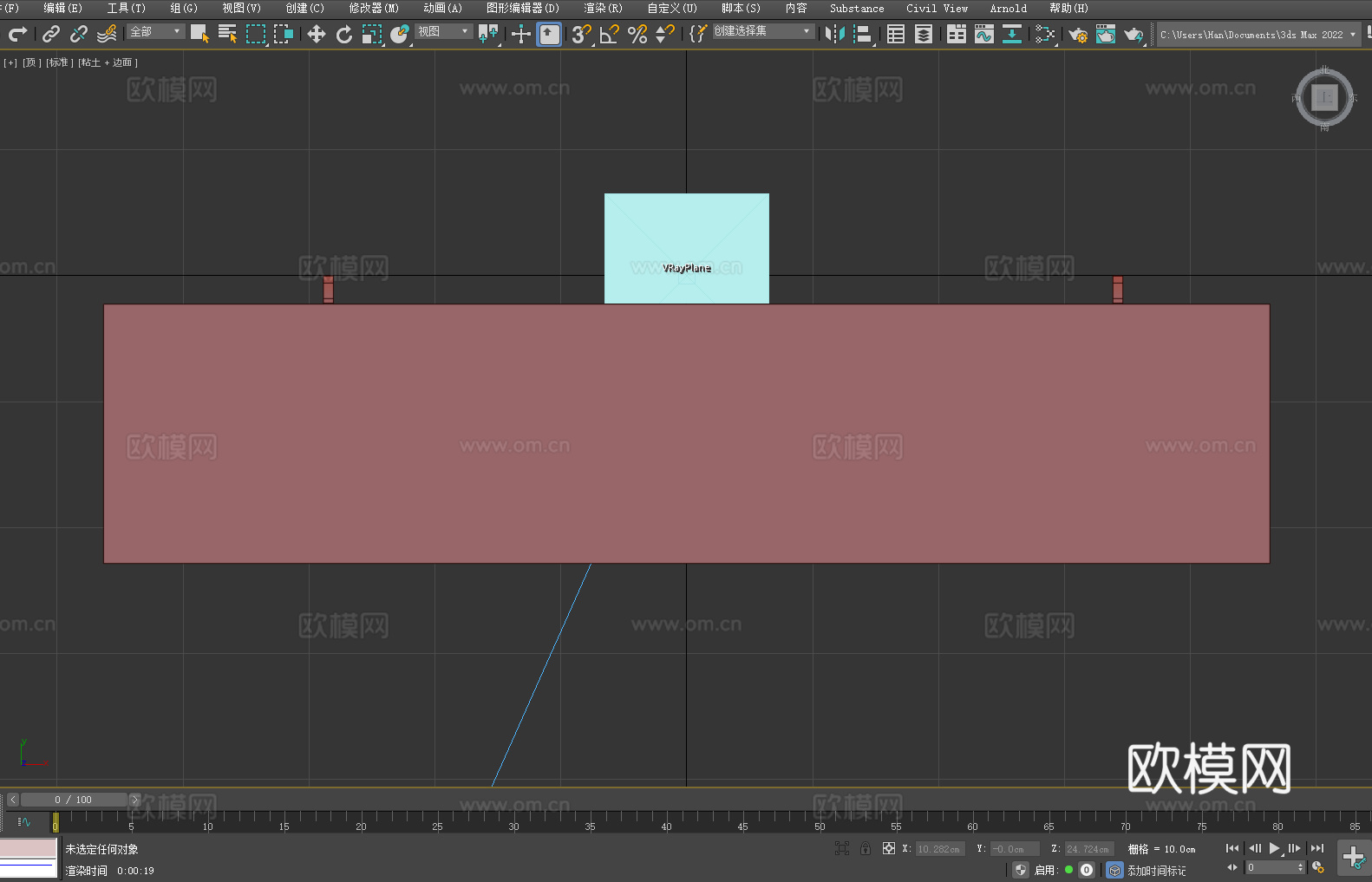Play the animation
Screen dimensions: 1372x882
[1274, 848]
